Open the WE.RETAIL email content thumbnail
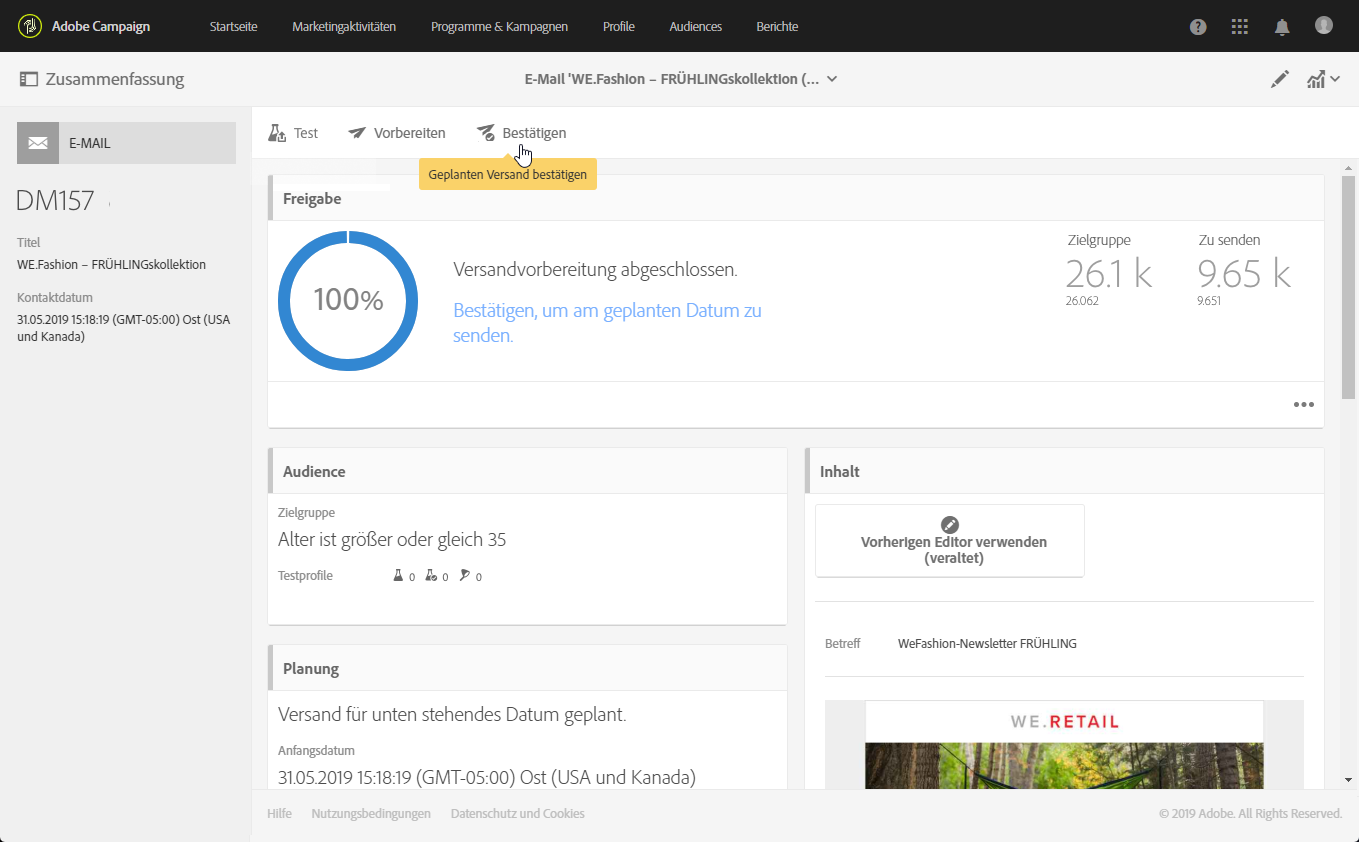The width and height of the screenshot is (1359, 842). [x=1064, y=745]
